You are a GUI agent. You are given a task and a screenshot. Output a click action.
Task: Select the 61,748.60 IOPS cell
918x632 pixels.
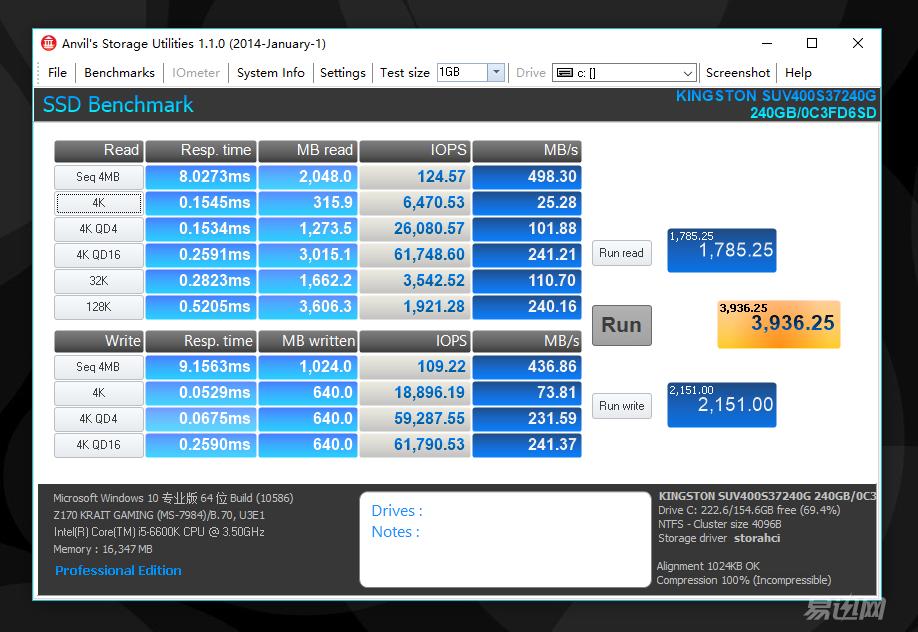[415, 255]
